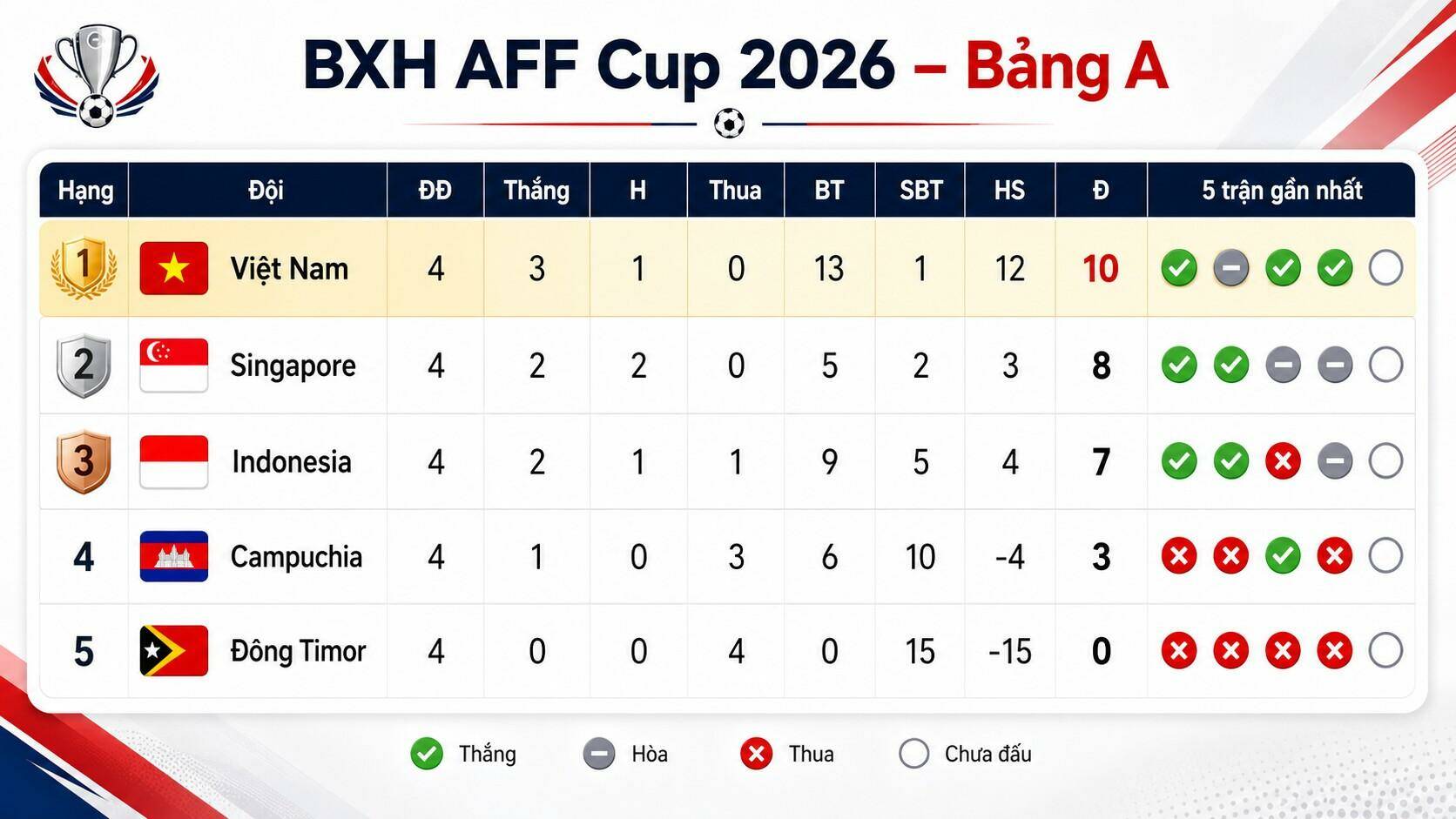The image size is (1456, 819).
Task: Click the Việt Nam flag icon
Action: [174, 268]
